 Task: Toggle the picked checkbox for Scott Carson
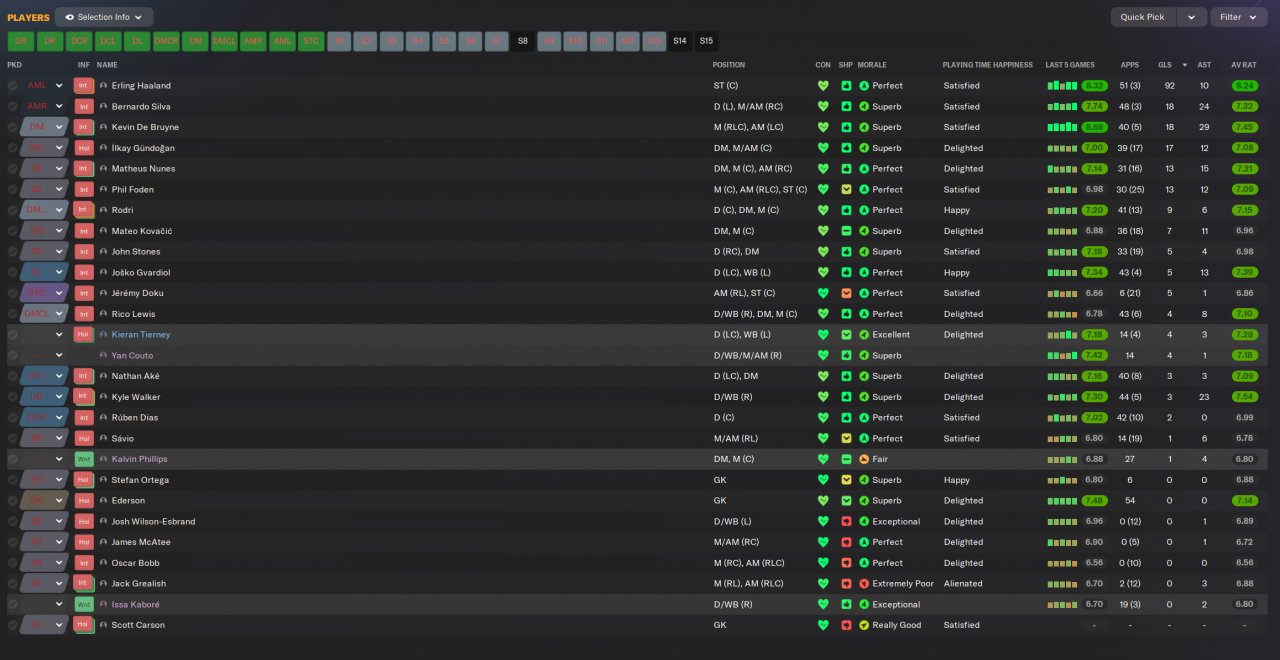click(13, 626)
